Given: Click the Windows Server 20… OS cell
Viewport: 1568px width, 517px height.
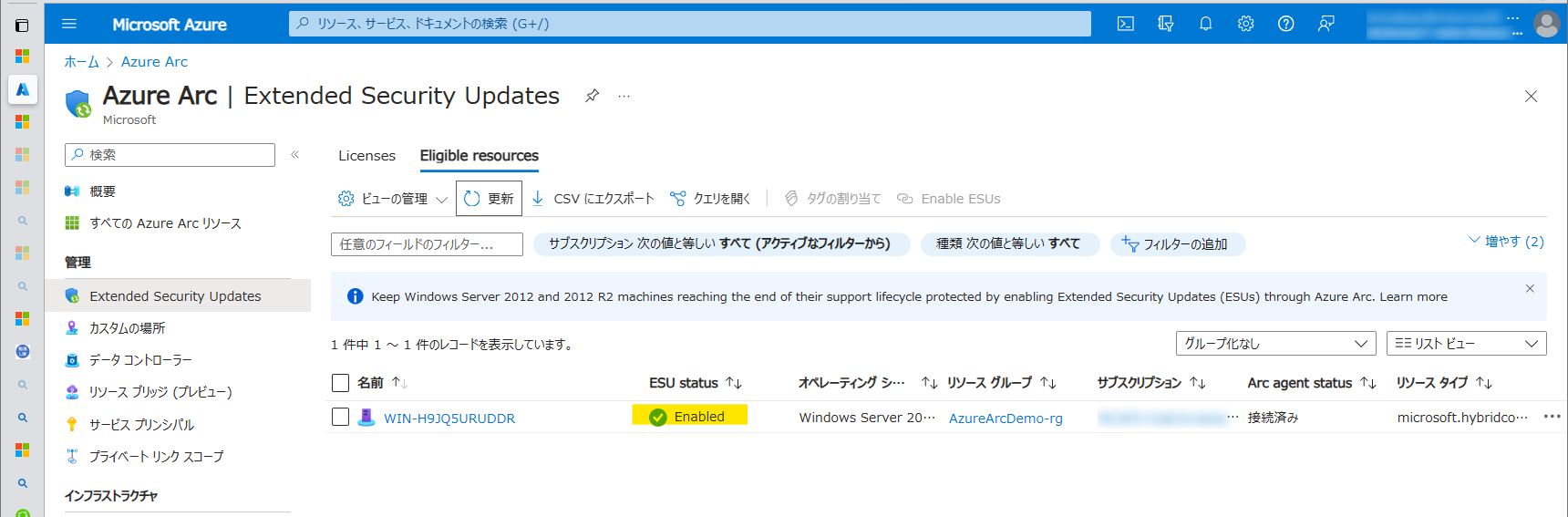Looking at the screenshot, I should (867, 418).
